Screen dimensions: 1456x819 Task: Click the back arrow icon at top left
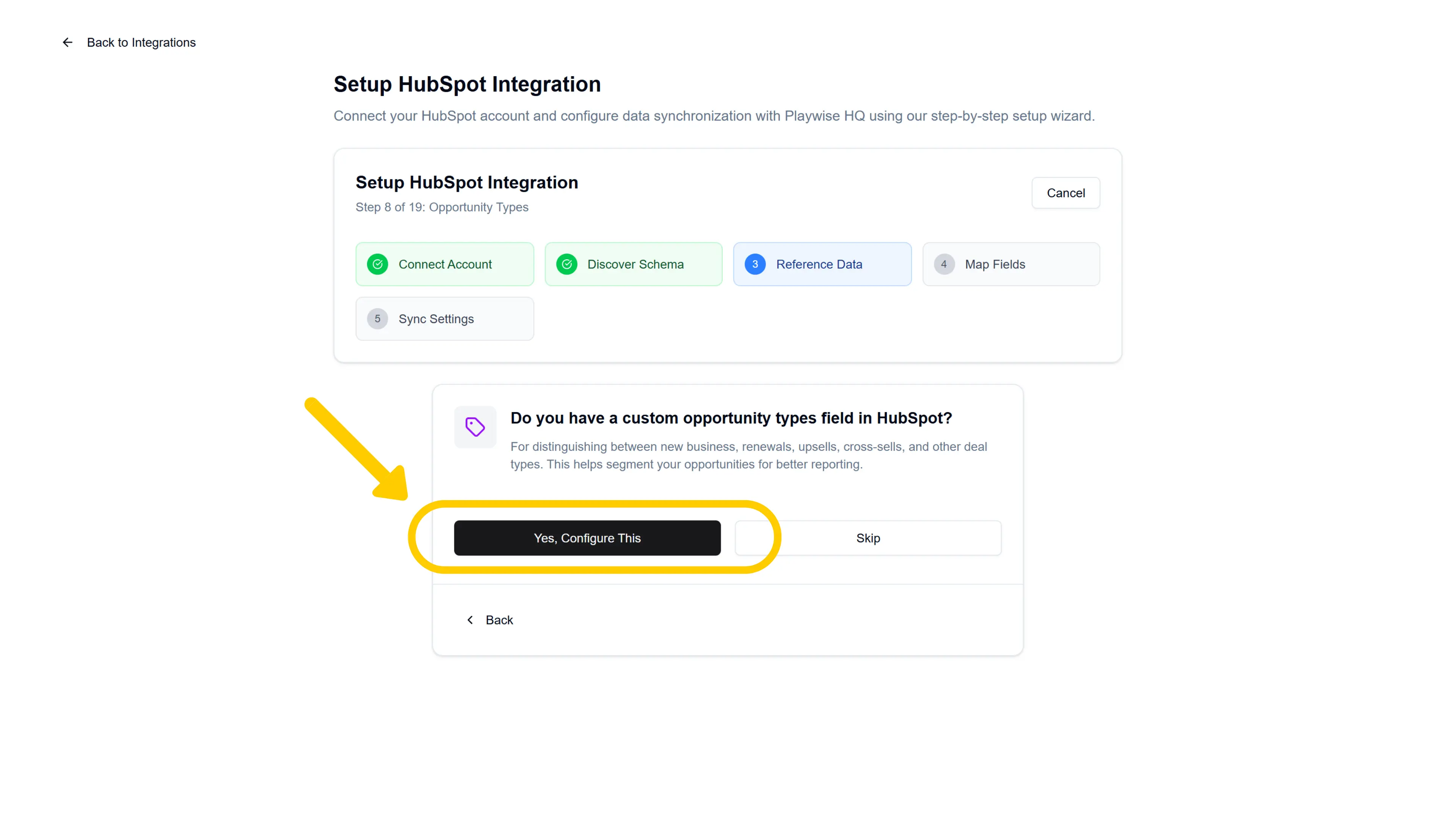(67, 42)
